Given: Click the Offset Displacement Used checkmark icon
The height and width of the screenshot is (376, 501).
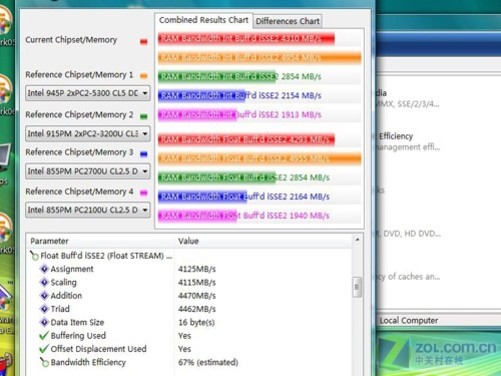Looking at the screenshot, I should (44, 349).
